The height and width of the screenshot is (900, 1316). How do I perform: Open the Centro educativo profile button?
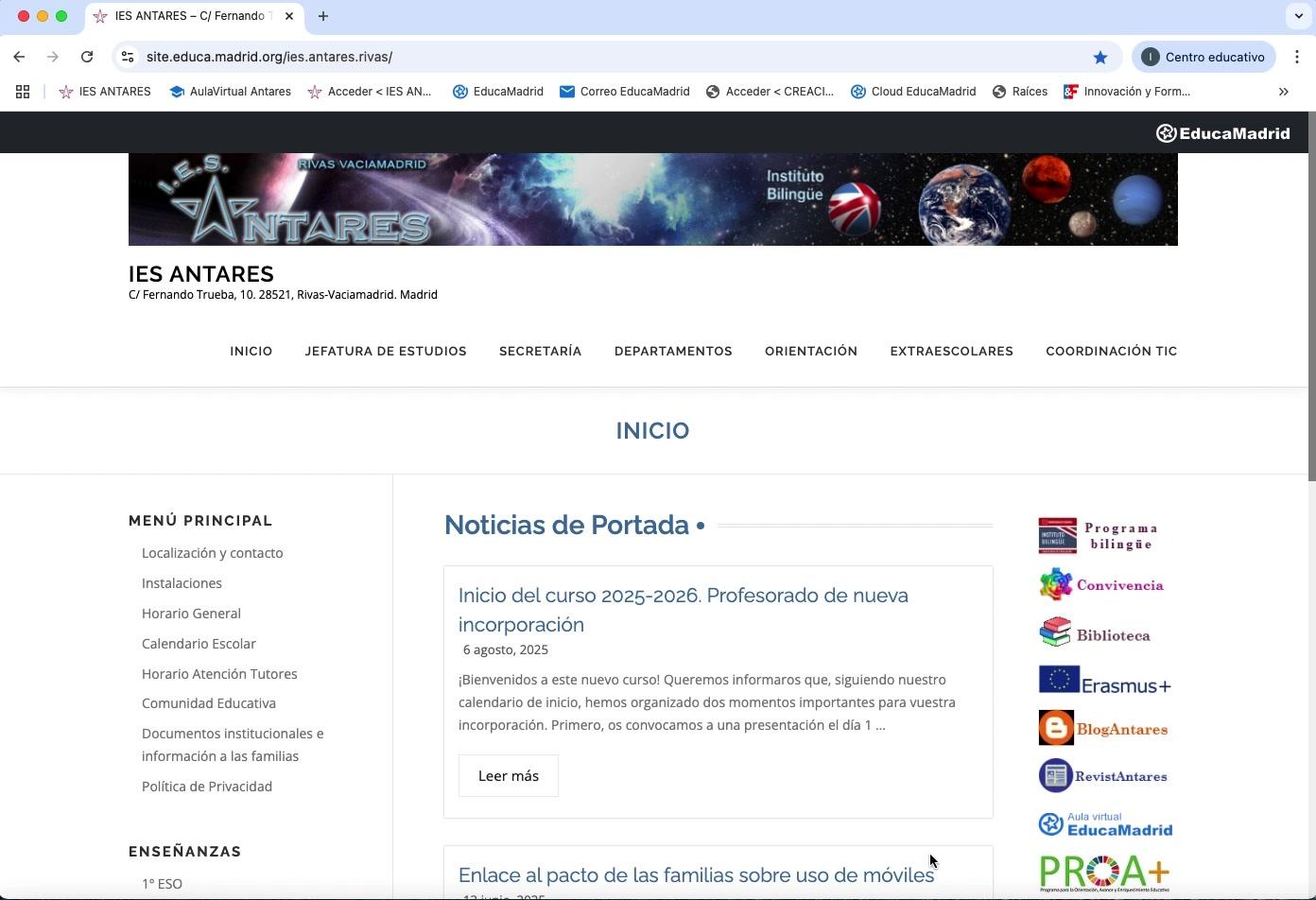click(1203, 57)
